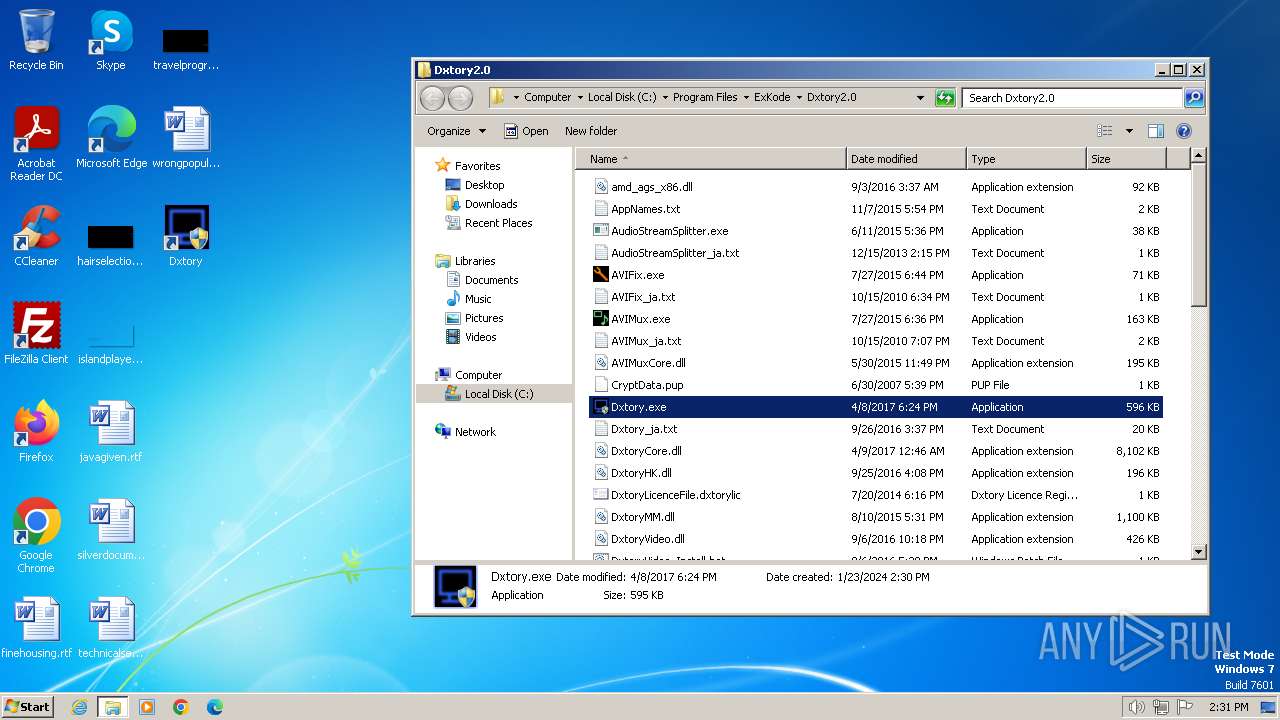The height and width of the screenshot is (720, 1280).
Task: Open Recent Places in navigation pane
Action: (498, 223)
